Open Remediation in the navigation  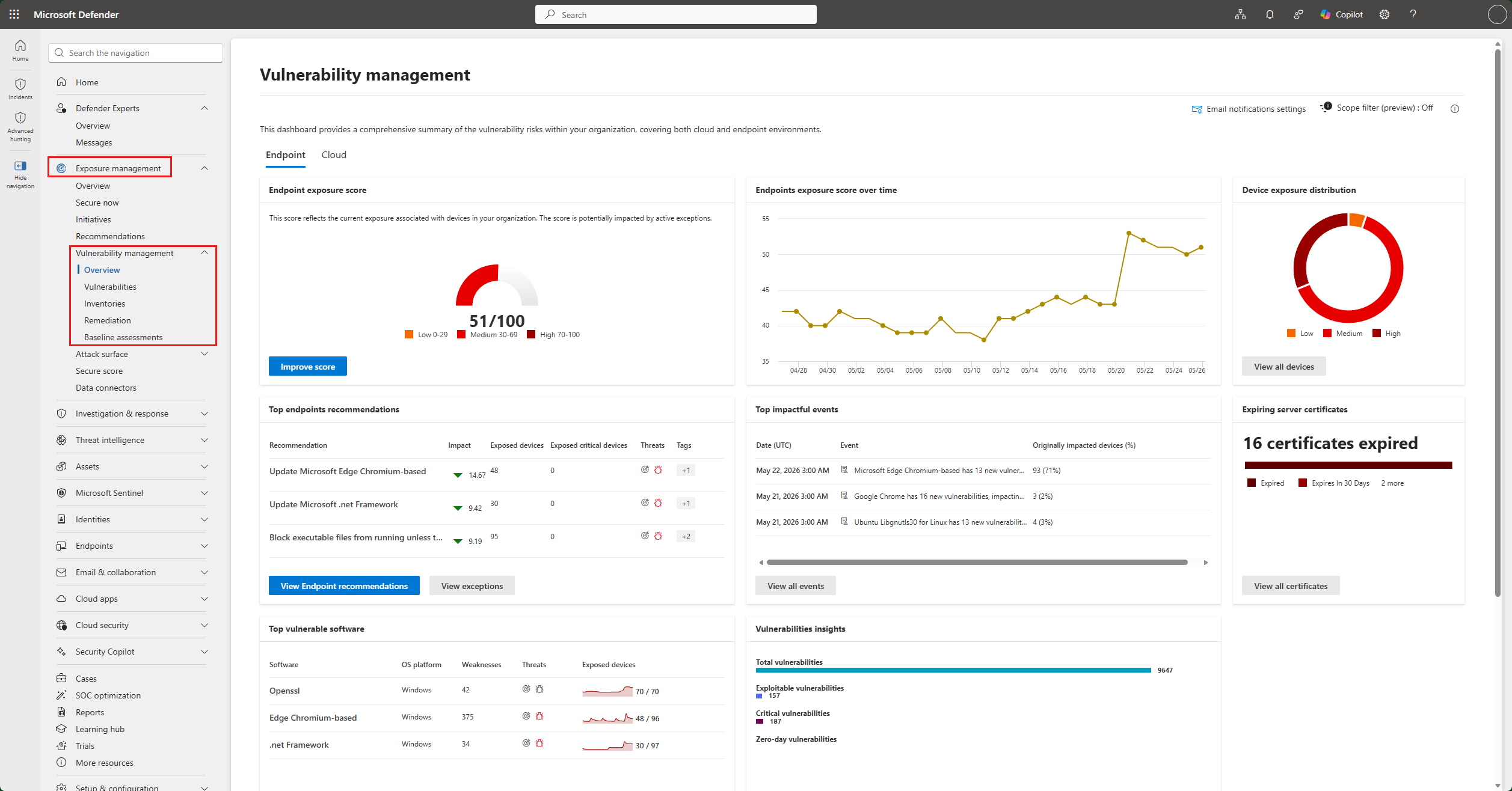pos(108,320)
